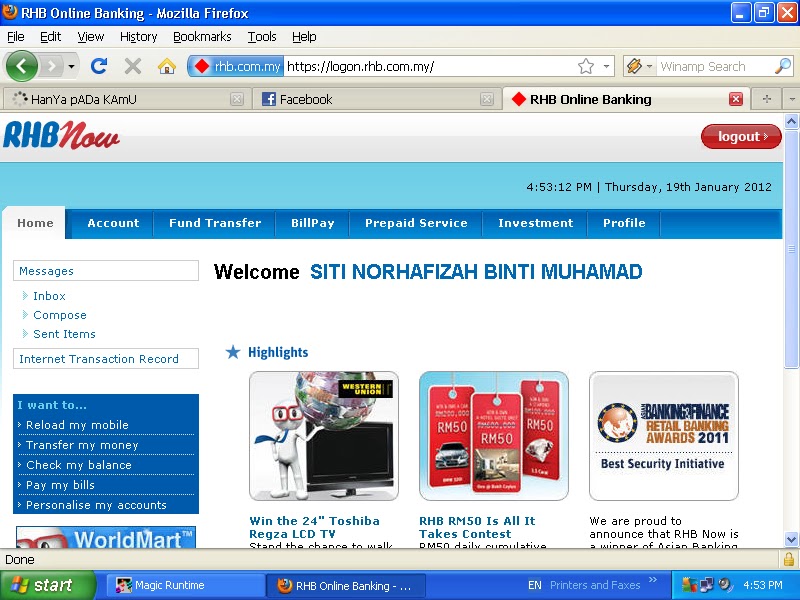Close the Facebook tab
This screenshot has width=800, height=600.
(487, 99)
